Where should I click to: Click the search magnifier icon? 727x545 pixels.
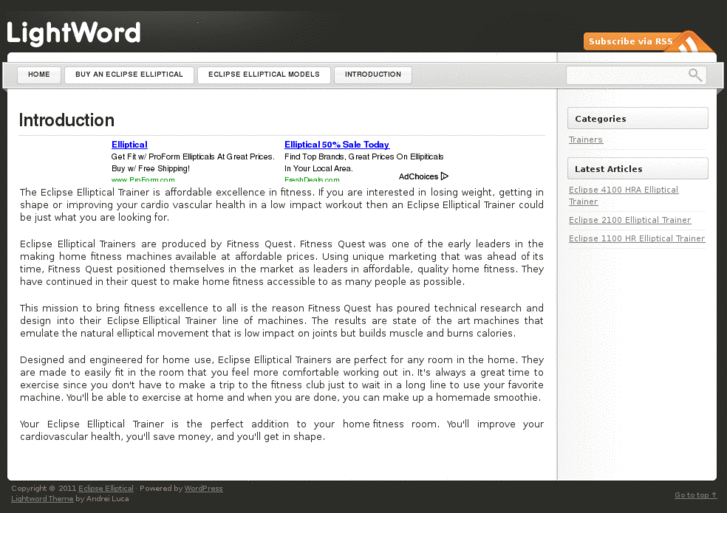[x=695, y=75]
